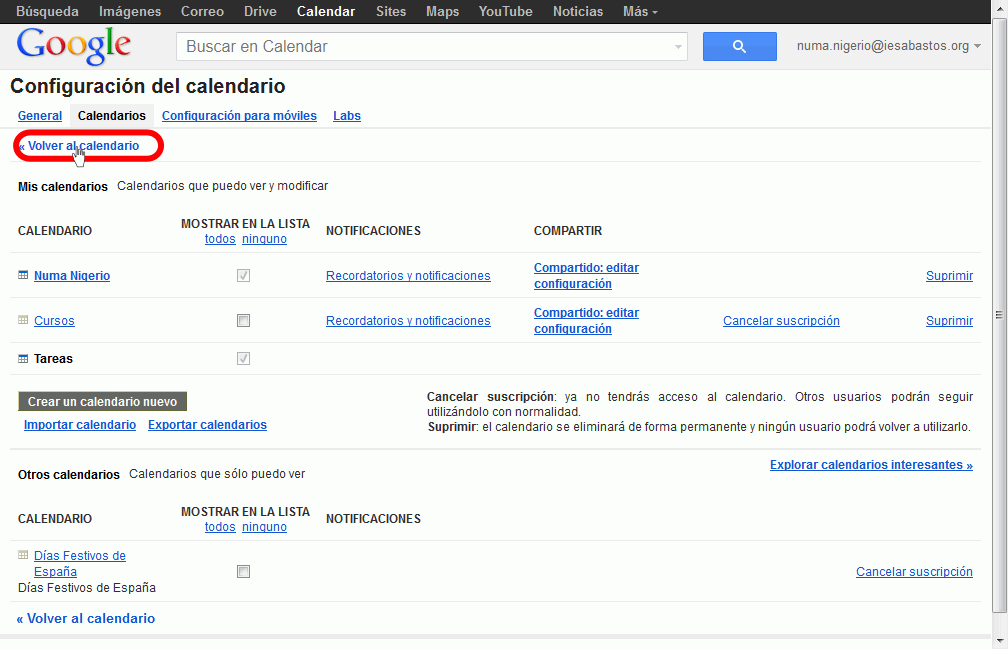Image resolution: width=1008 pixels, height=649 pixels.
Task: Click todos under Otros calendarios
Action: tap(220, 527)
